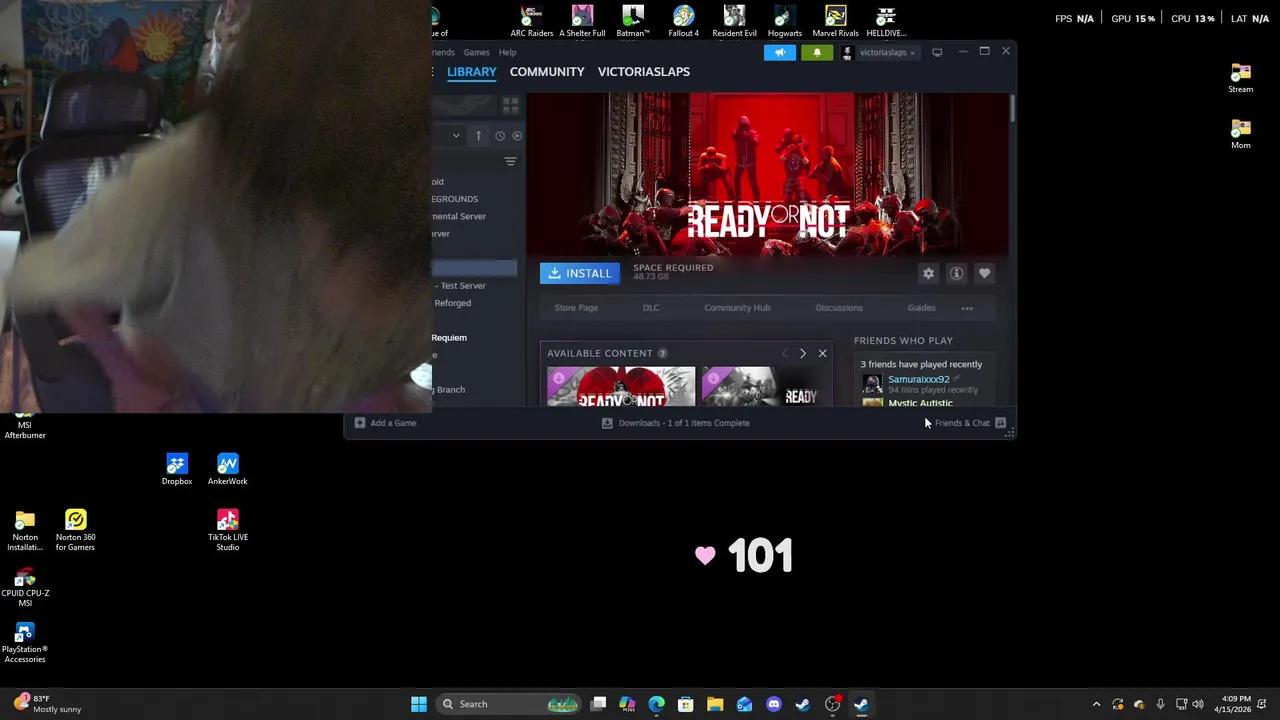Open the VICTORIASLAPS profile tab
This screenshot has height=720, width=1280.
tap(644, 72)
